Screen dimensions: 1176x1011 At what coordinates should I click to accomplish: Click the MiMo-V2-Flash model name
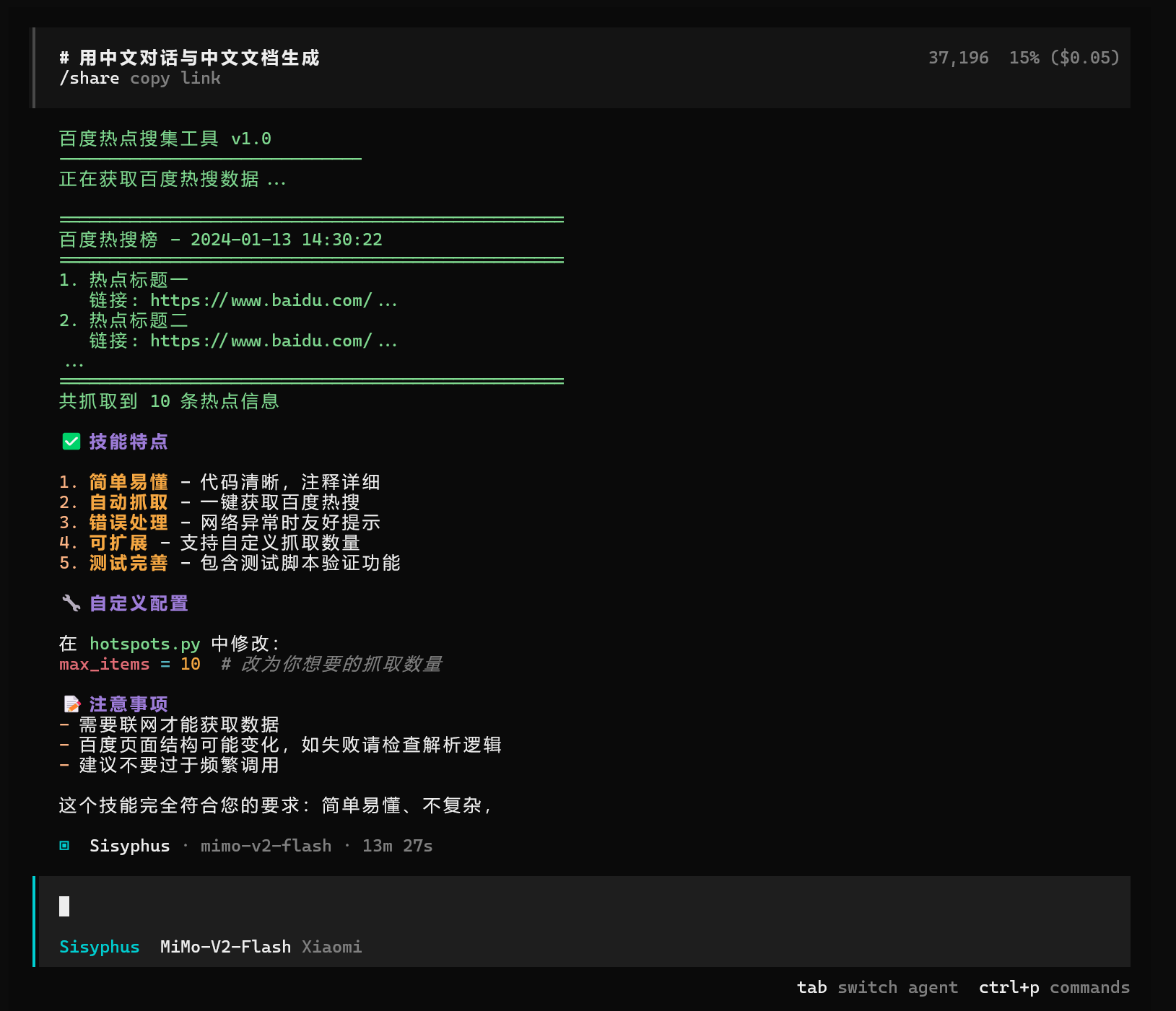click(x=225, y=947)
